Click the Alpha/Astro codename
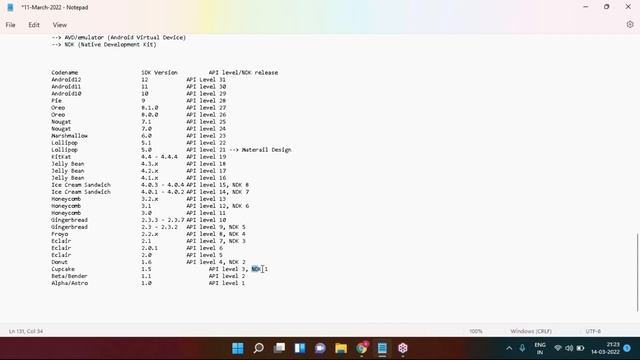 pyautogui.click(x=69, y=283)
